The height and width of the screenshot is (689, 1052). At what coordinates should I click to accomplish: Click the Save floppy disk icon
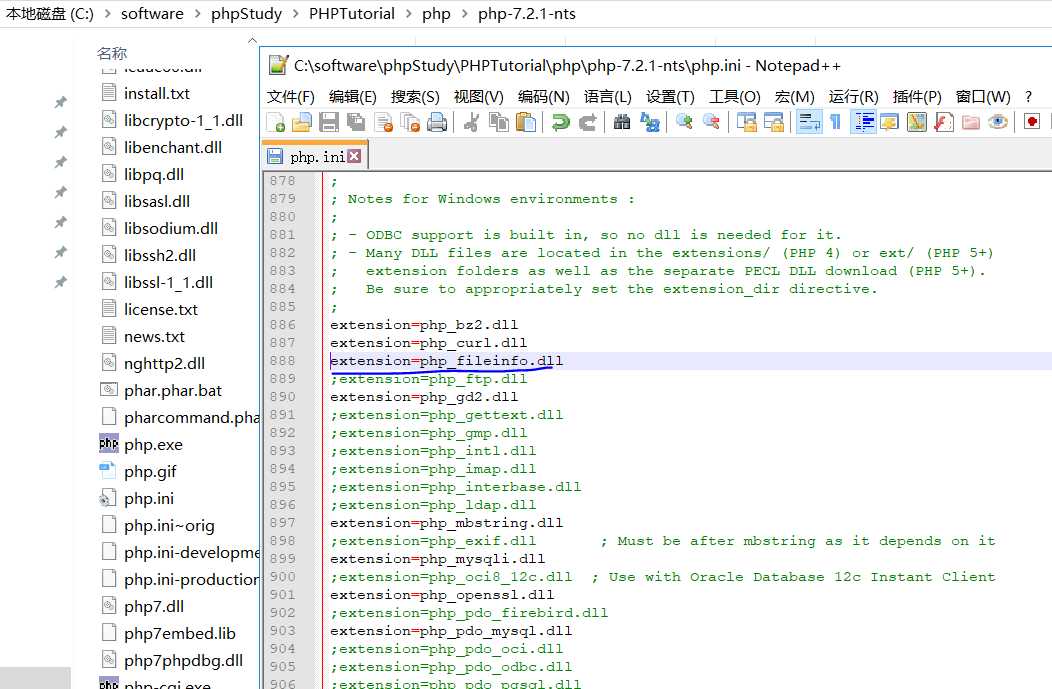(x=329, y=122)
